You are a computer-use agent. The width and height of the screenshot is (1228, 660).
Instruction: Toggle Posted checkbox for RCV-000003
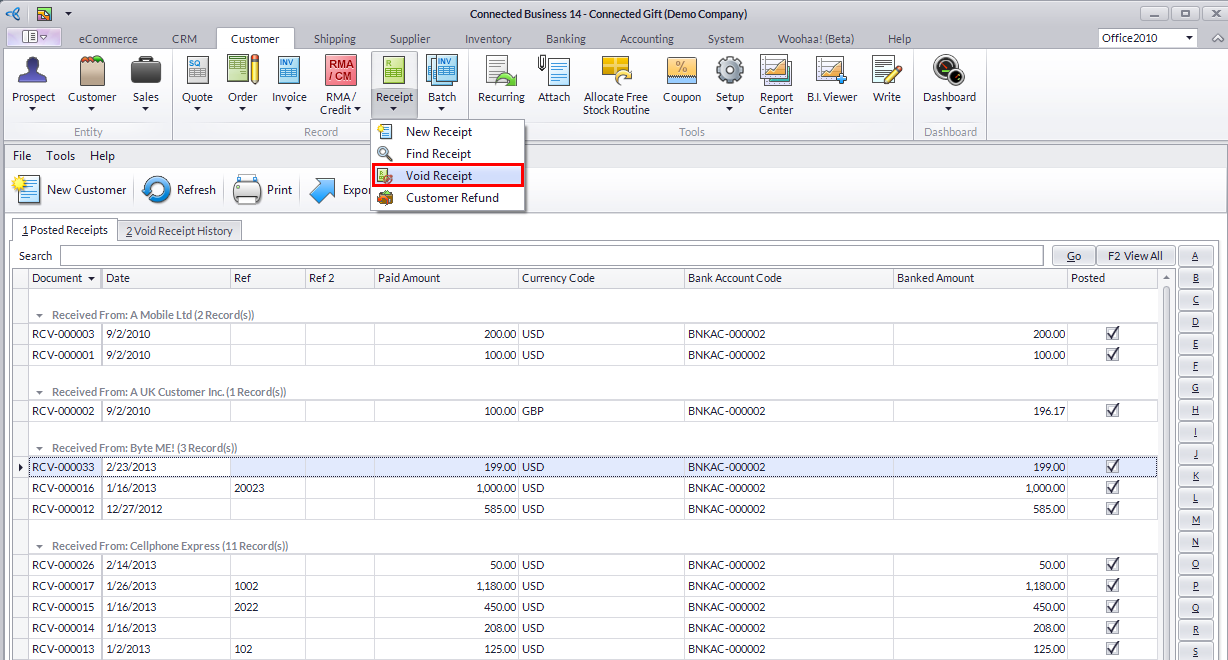(x=1112, y=334)
